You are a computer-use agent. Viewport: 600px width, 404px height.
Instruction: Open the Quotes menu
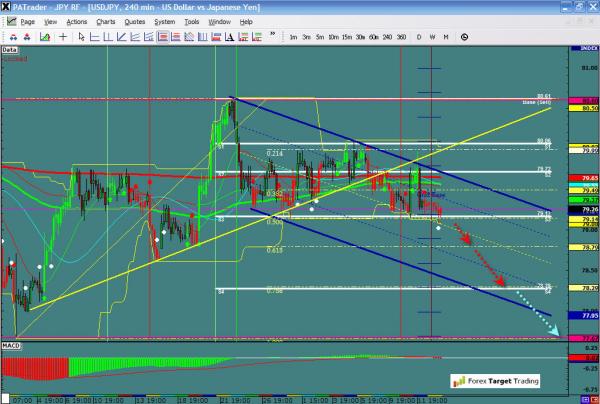click(133, 20)
